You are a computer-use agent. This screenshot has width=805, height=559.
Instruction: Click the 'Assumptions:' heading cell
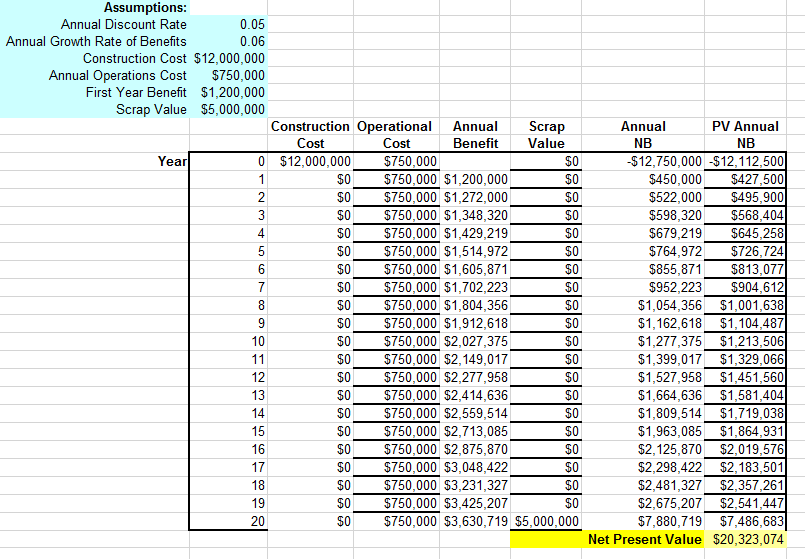(x=145, y=8)
